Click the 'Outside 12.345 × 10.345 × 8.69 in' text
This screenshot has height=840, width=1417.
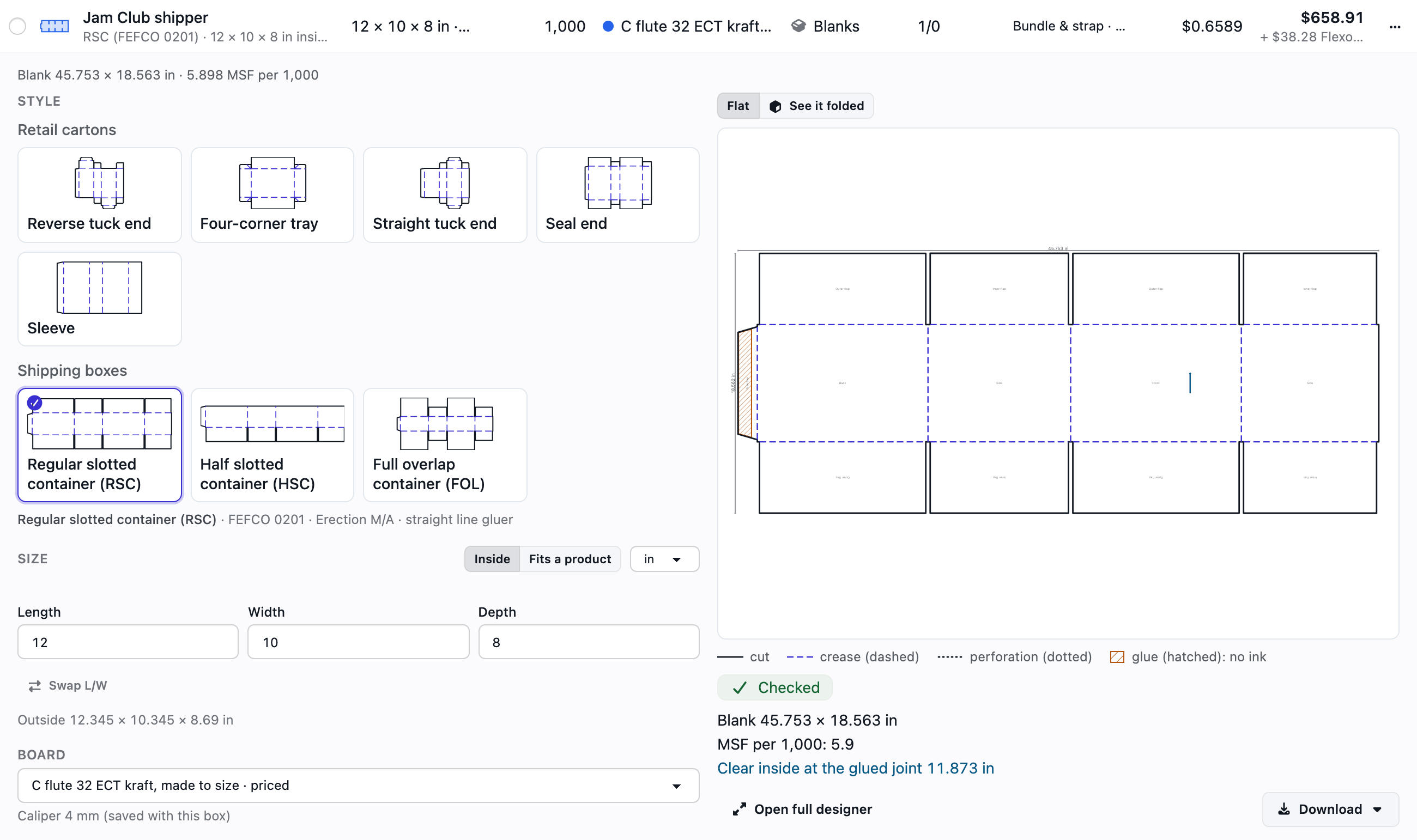[125, 720]
